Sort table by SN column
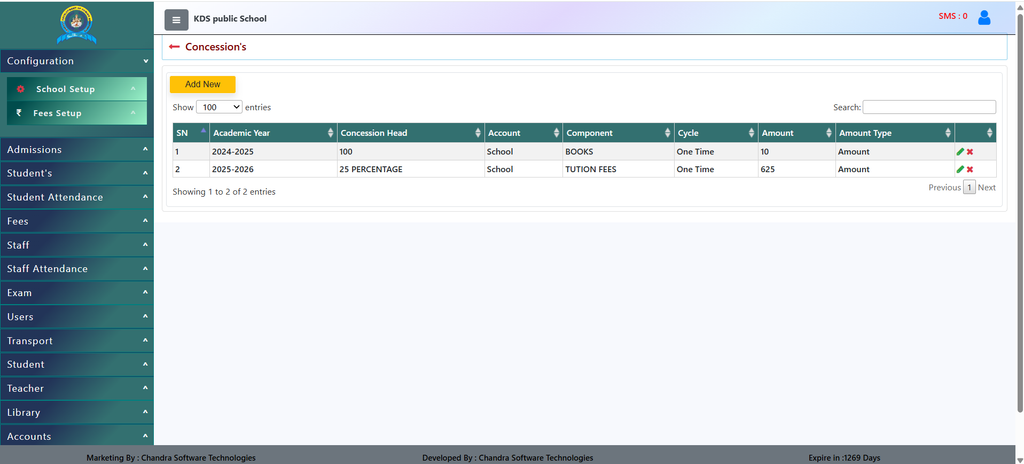Viewport: 1024px width, 464px height. pyautogui.click(x=191, y=133)
